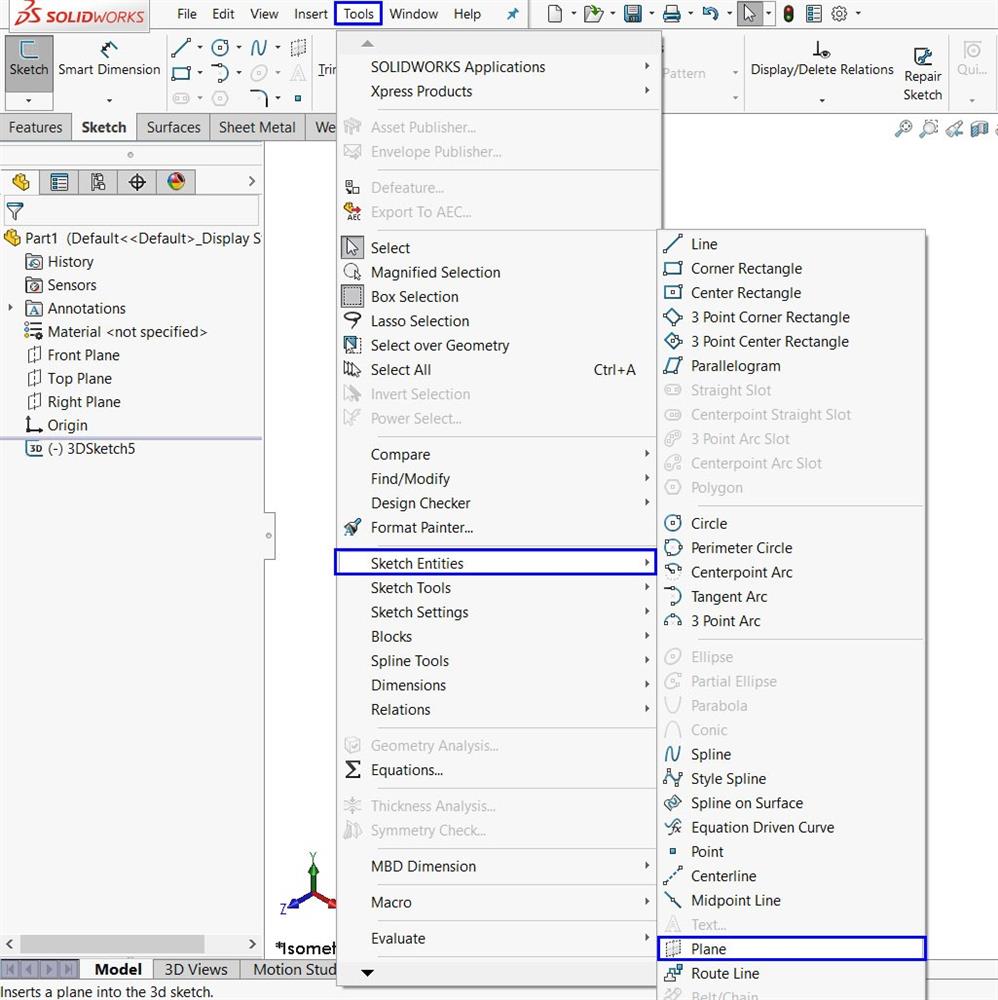The height and width of the screenshot is (1000, 998).
Task: Open Tools menu in menu bar
Action: click(x=358, y=13)
